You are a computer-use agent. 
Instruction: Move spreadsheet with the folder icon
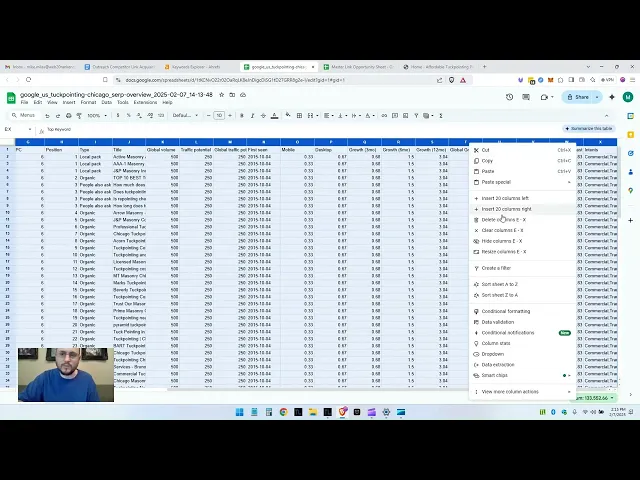tap(232, 95)
